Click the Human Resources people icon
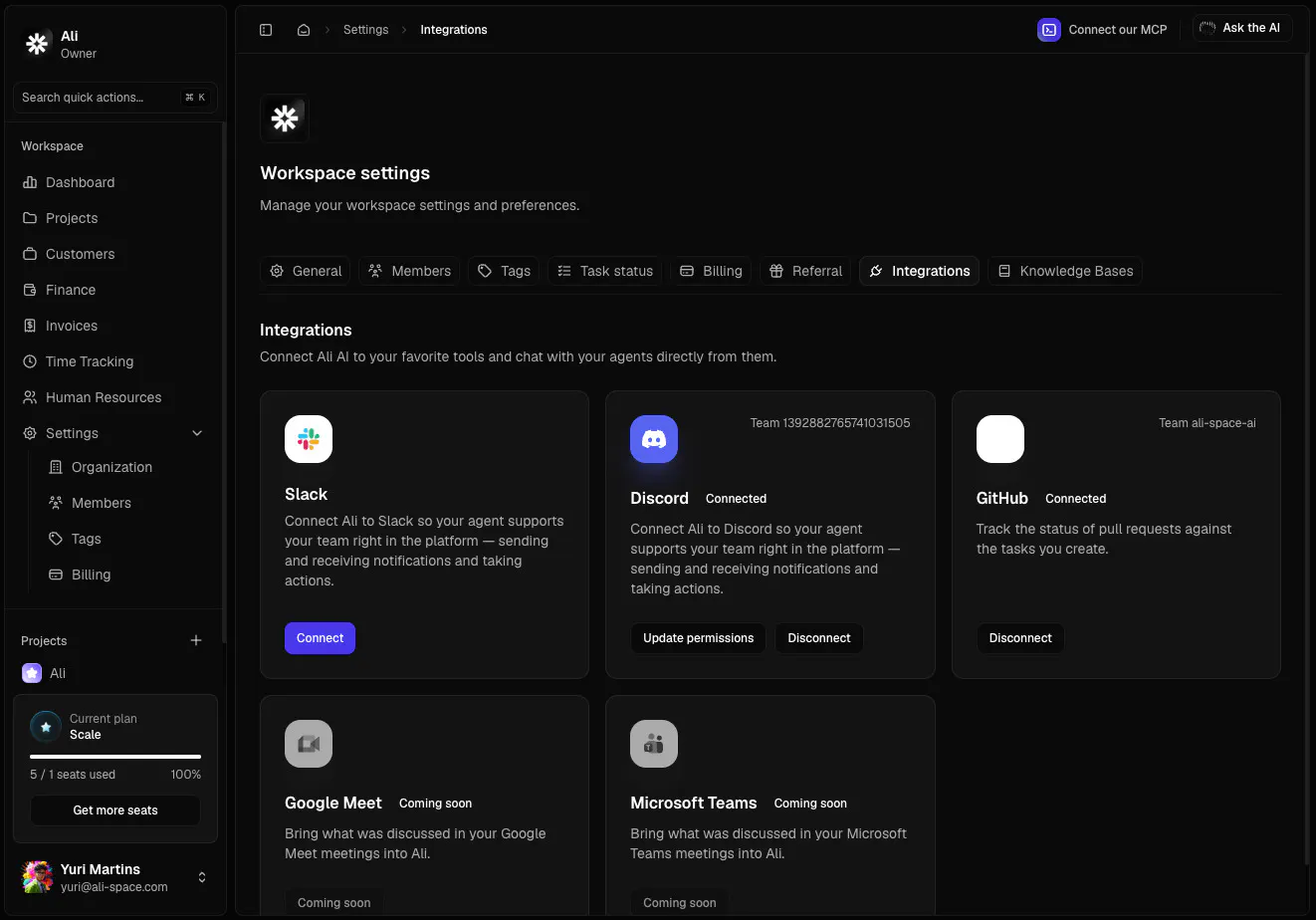This screenshot has height=920, width=1316. coord(30,397)
